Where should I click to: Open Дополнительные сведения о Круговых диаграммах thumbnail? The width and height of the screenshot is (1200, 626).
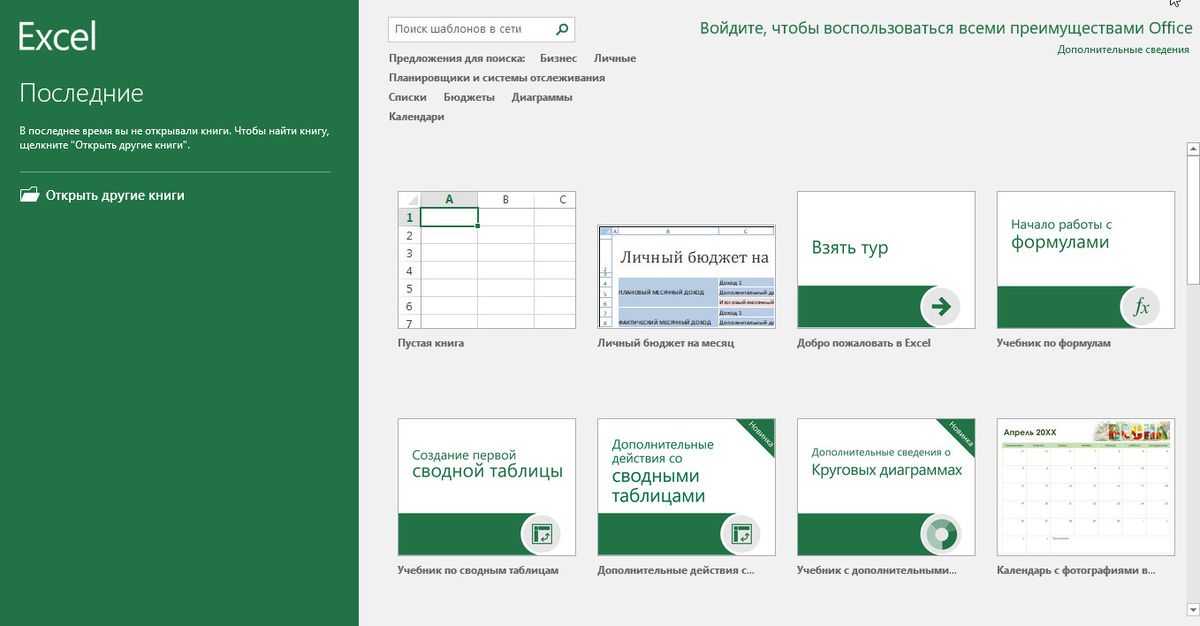(886, 487)
